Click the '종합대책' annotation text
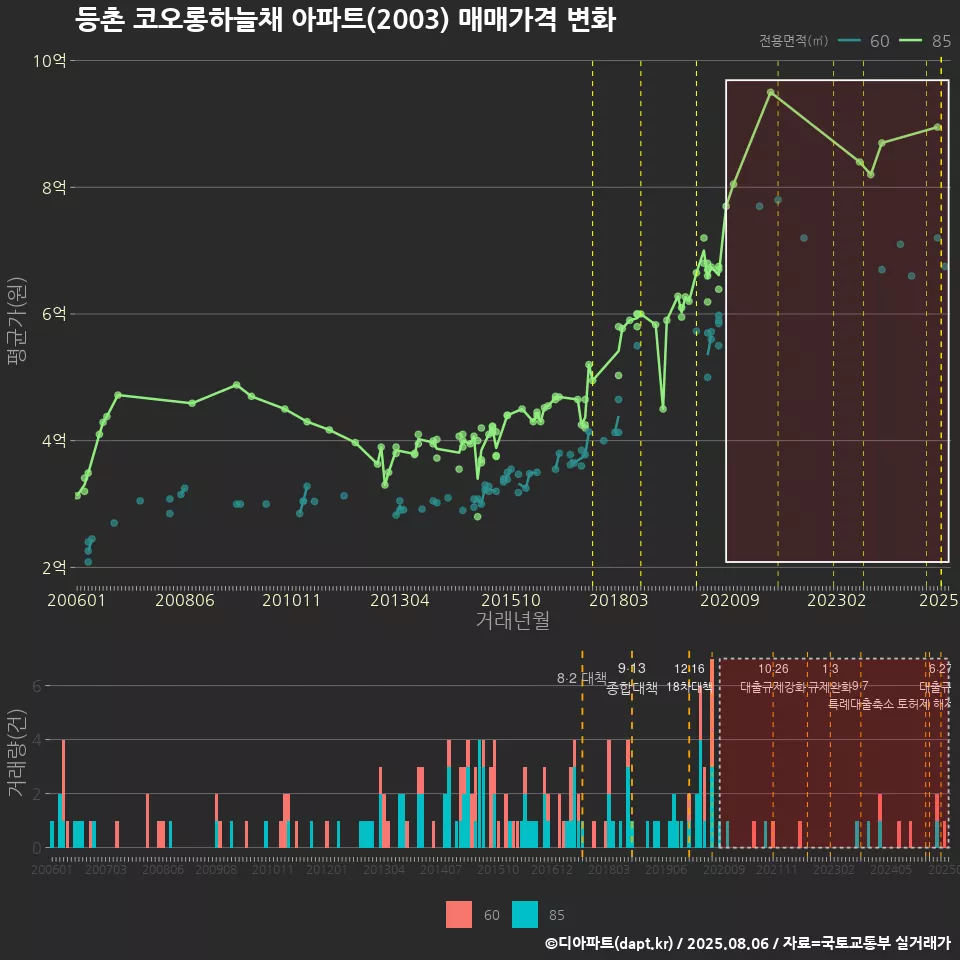 [x=632, y=688]
